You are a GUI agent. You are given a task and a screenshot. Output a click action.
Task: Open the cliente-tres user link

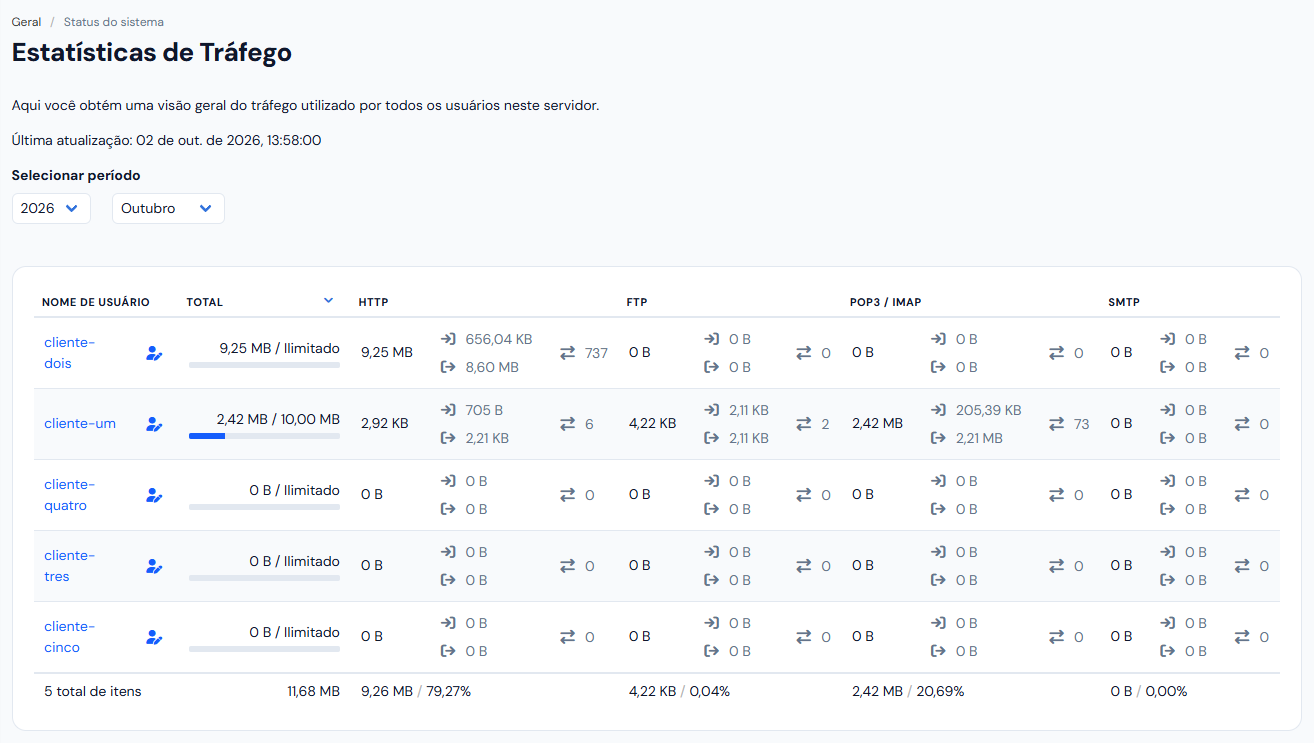click(70, 566)
